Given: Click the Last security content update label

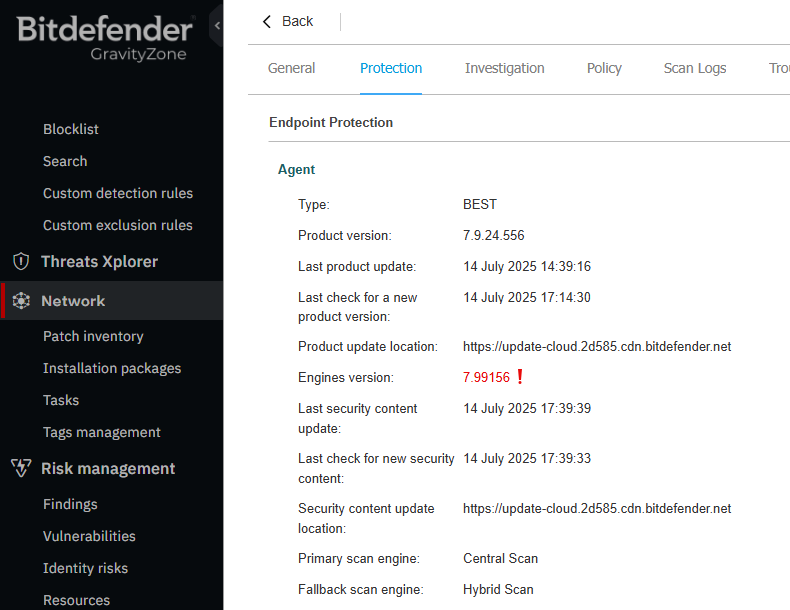Looking at the screenshot, I should (x=357, y=418).
